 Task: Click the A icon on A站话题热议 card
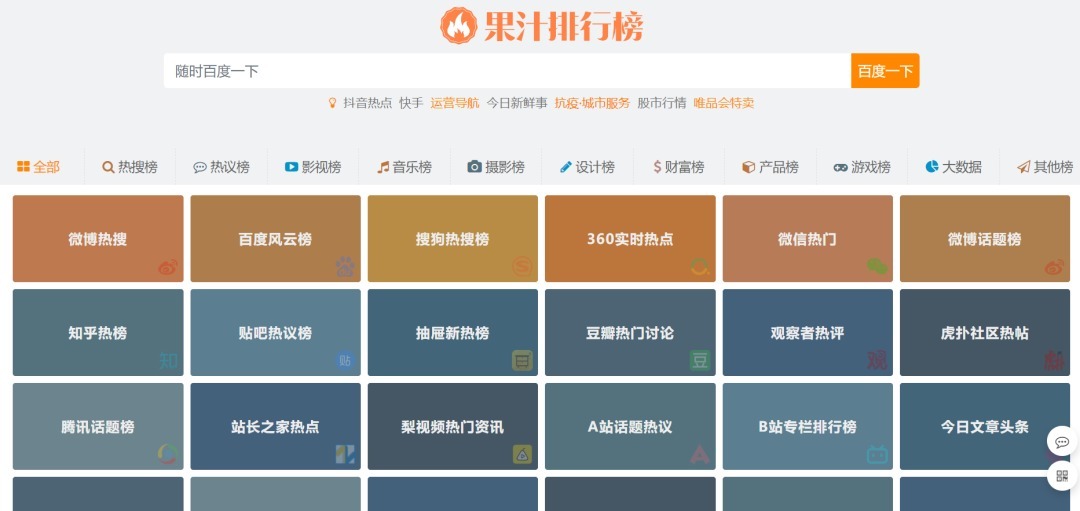pos(700,455)
